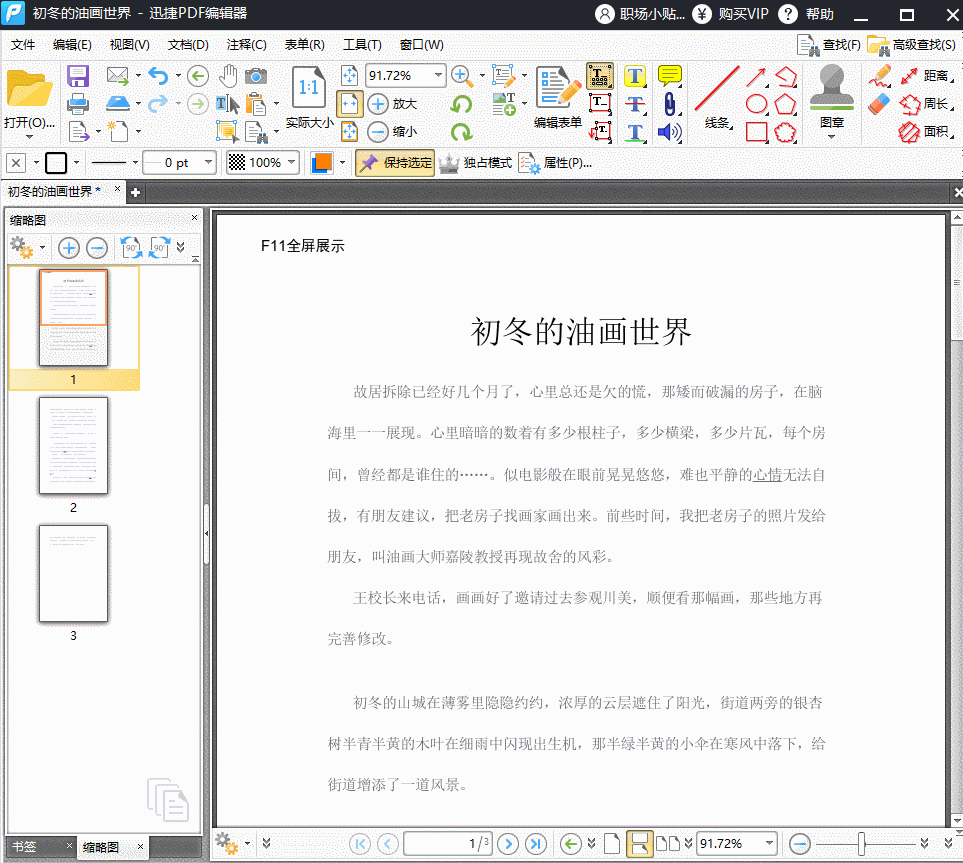Select page 2 thumbnail

click(73, 445)
